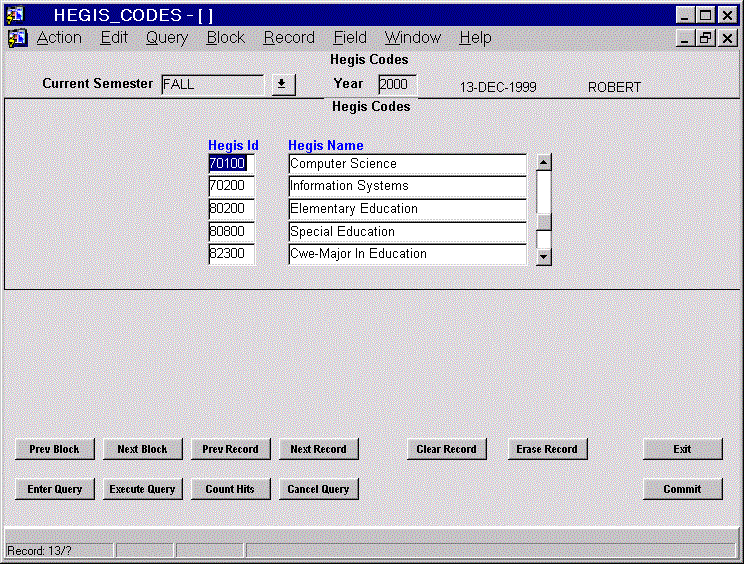Click the Cancel Query button
This screenshot has width=744, height=564.
pos(318,489)
